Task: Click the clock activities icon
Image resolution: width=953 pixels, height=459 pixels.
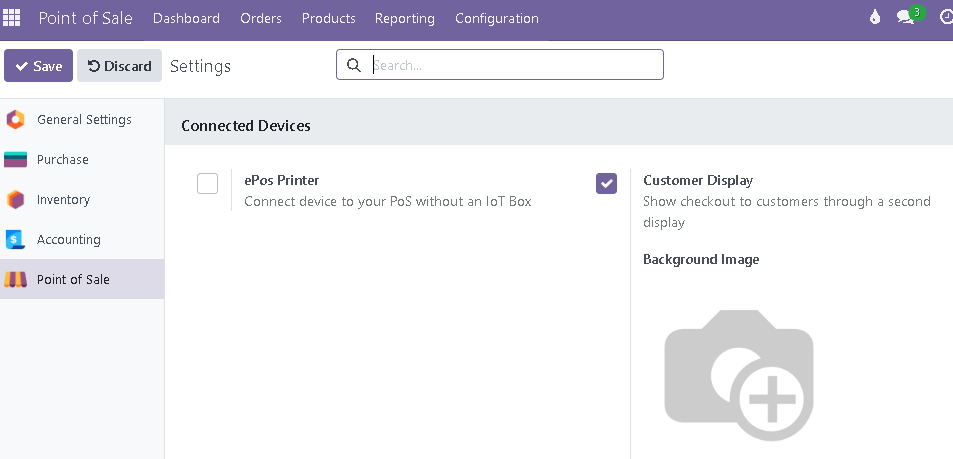Action: pyautogui.click(x=946, y=18)
